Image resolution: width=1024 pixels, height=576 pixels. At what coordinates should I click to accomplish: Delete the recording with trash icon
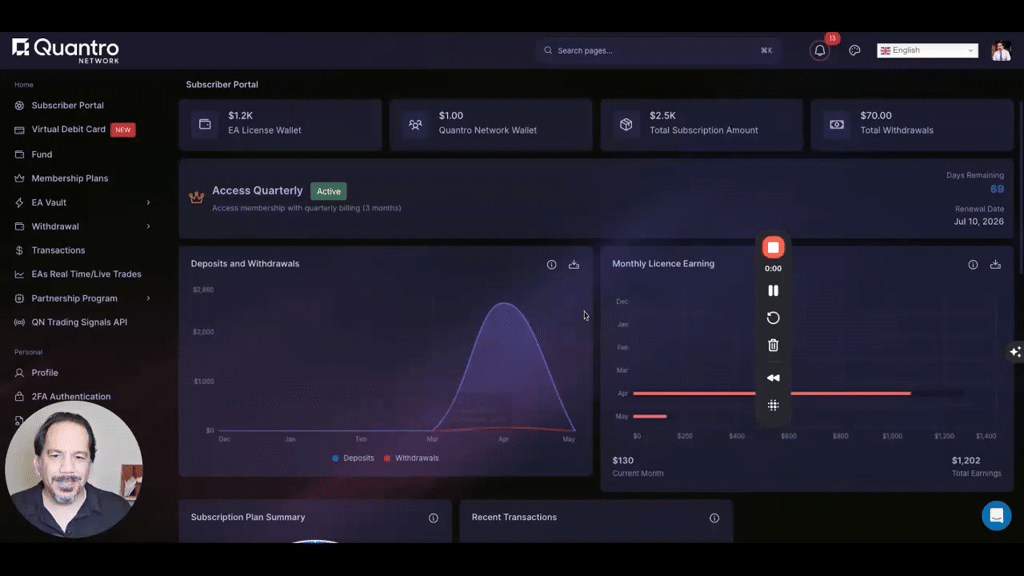(x=773, y=345)
